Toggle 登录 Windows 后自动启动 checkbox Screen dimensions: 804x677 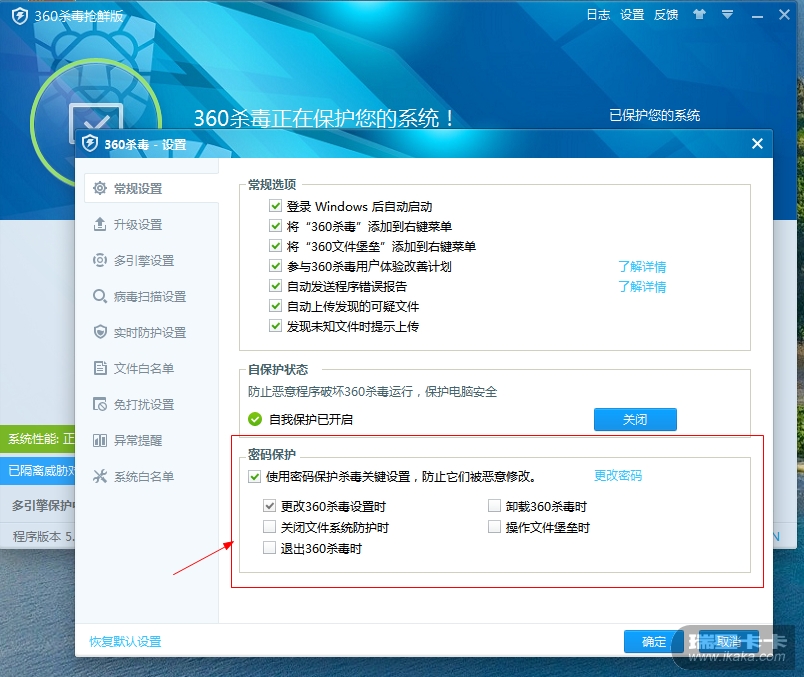275,206
